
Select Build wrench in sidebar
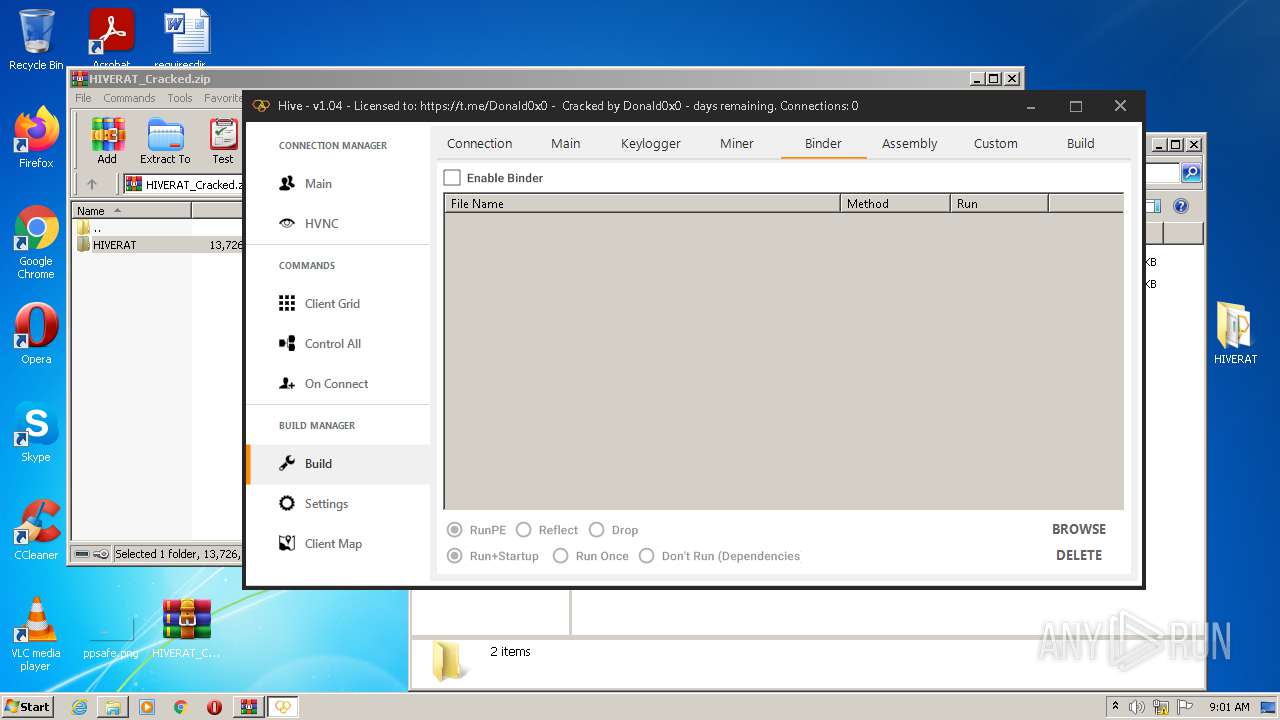pos(337,463)
